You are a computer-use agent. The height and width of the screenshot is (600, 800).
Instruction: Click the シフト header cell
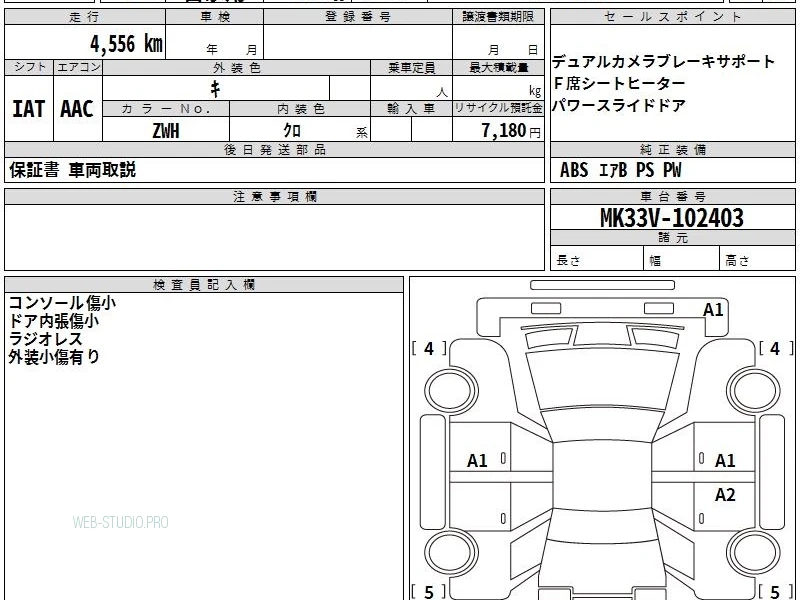click(x=29, y=67)
